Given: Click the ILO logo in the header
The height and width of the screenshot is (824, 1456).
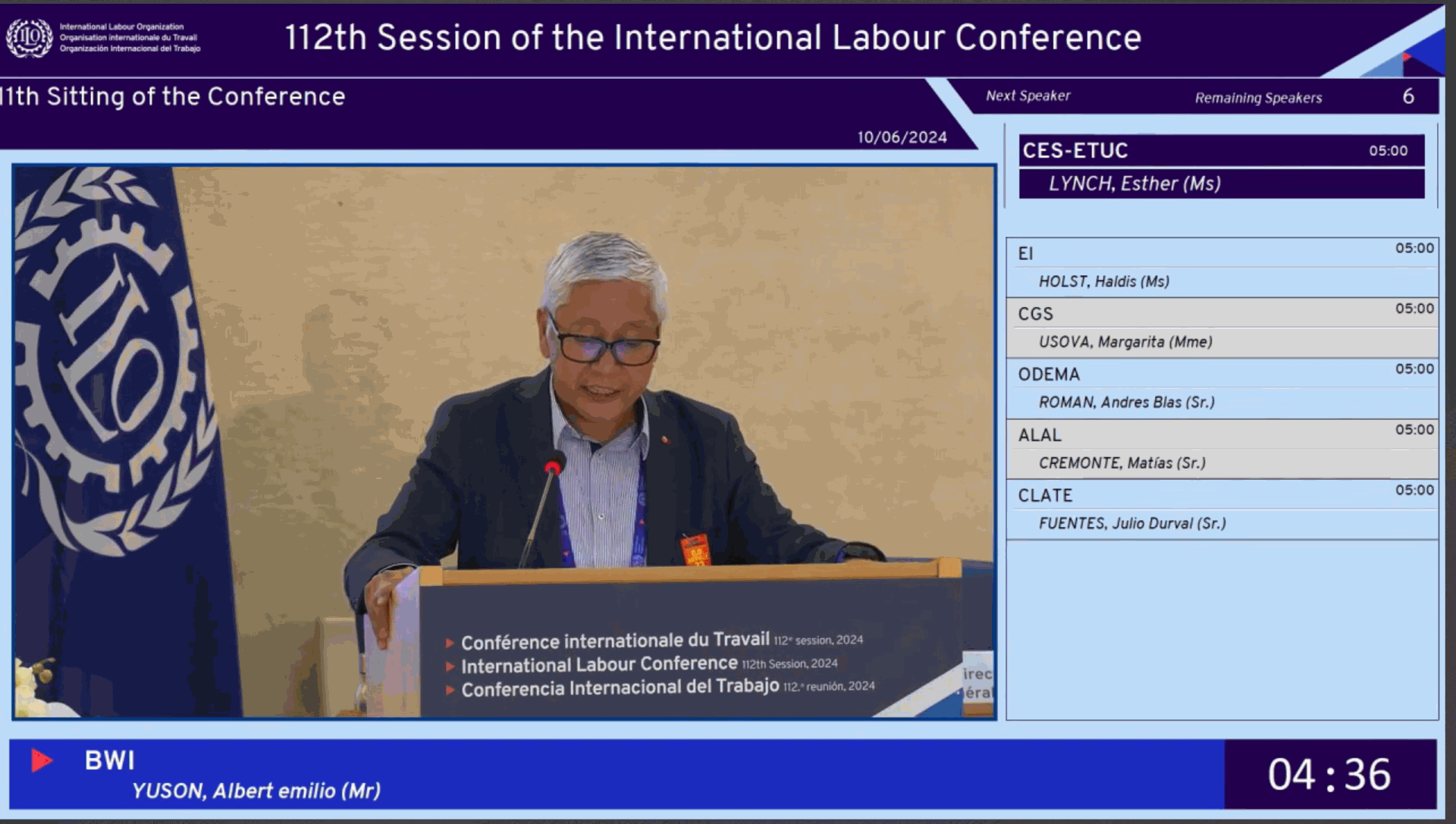Looking at the screenshot, I should point(29,38).
